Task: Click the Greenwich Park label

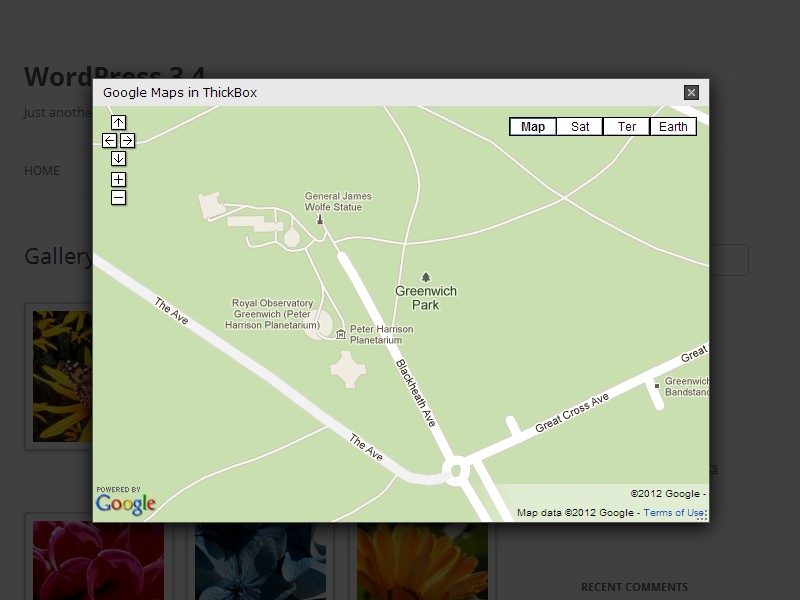Action: (426, 298)
